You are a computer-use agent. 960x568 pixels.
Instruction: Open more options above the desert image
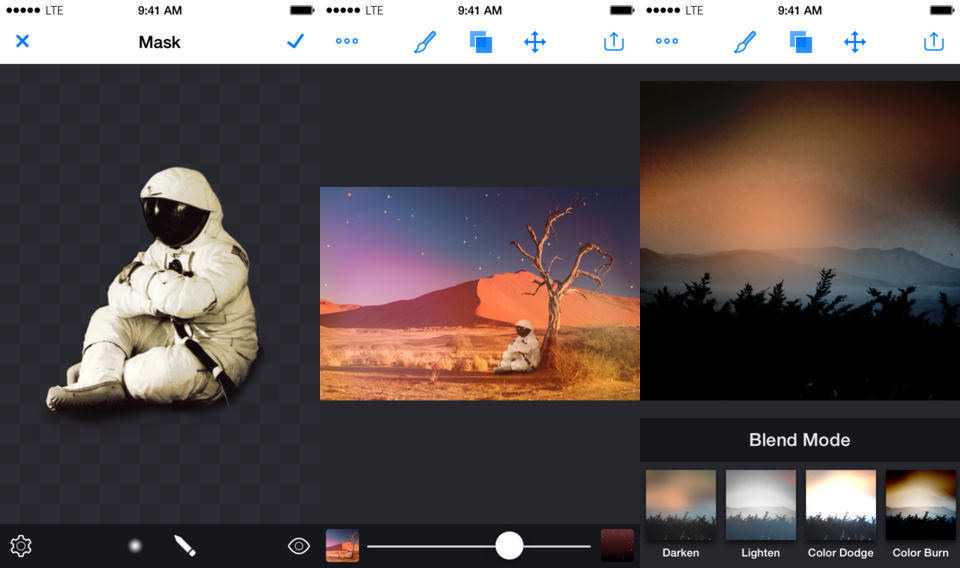(x=347, y=42)
